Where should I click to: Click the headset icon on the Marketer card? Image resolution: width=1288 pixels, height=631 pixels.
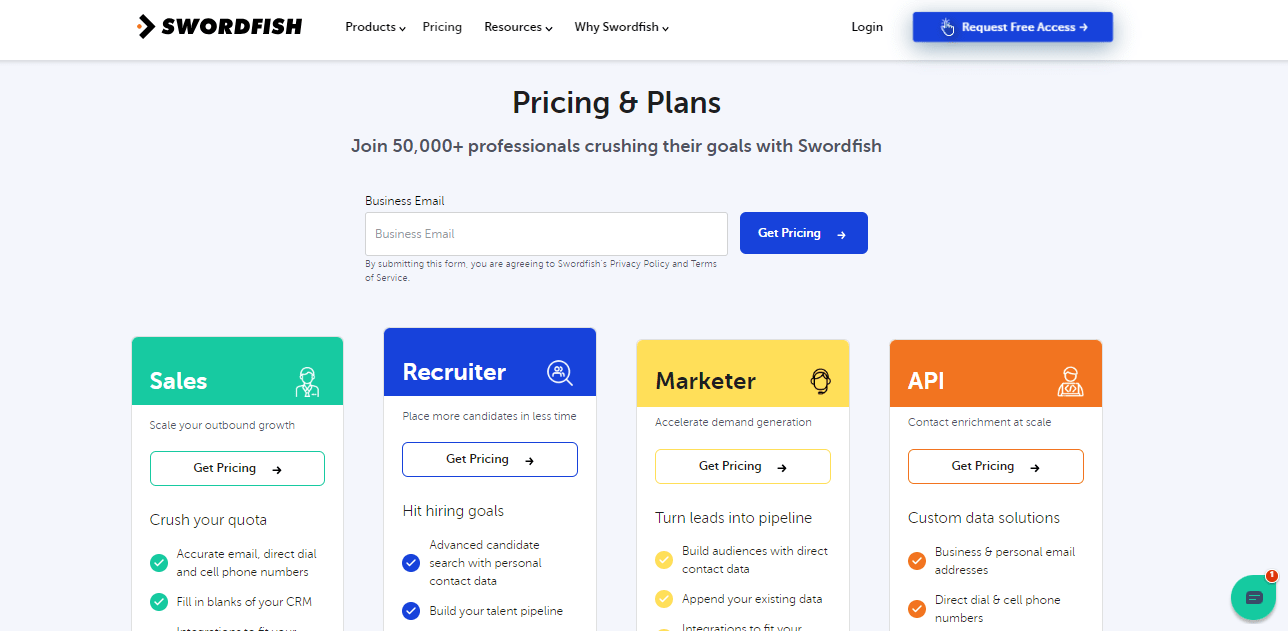tap(819, 380)
